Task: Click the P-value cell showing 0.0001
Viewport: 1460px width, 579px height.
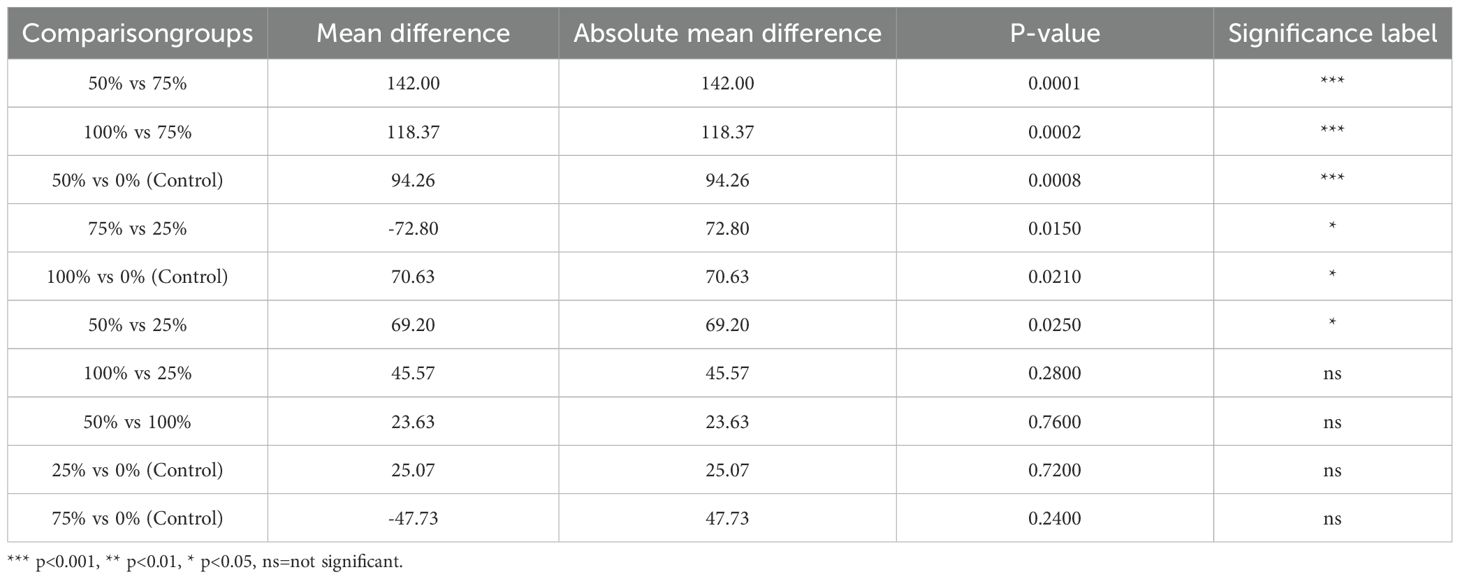Action: 1054,83
